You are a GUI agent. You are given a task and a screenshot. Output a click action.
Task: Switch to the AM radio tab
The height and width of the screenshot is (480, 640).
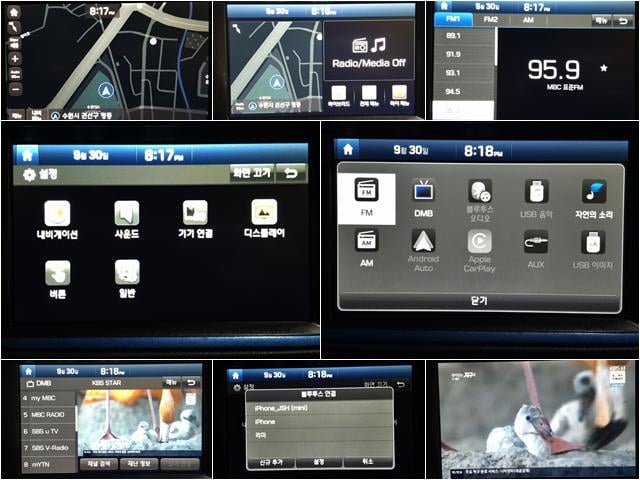tap(527, 19)
